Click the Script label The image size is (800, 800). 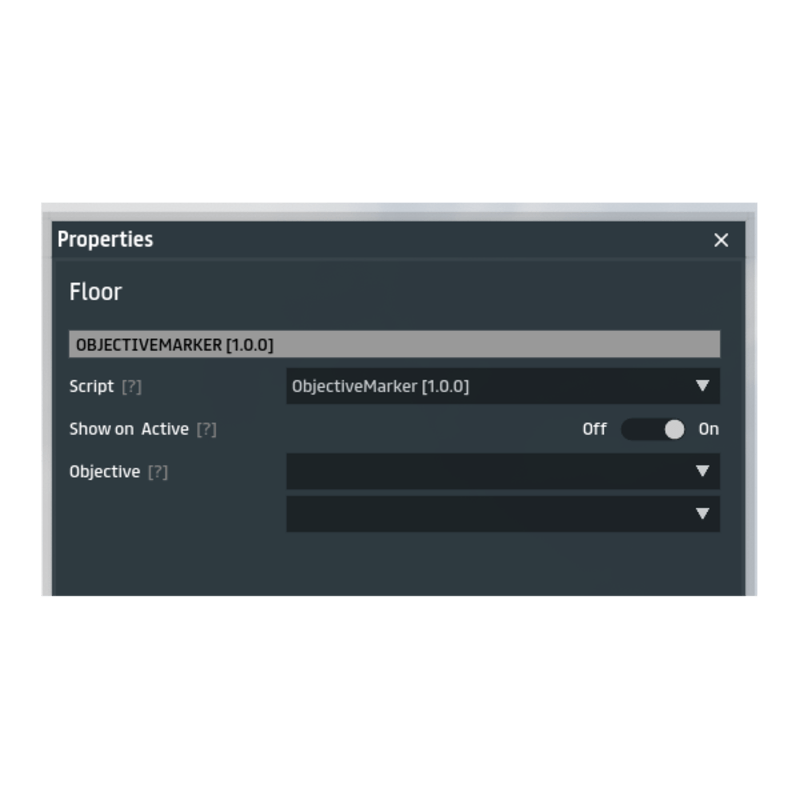[x=91, y=387]
